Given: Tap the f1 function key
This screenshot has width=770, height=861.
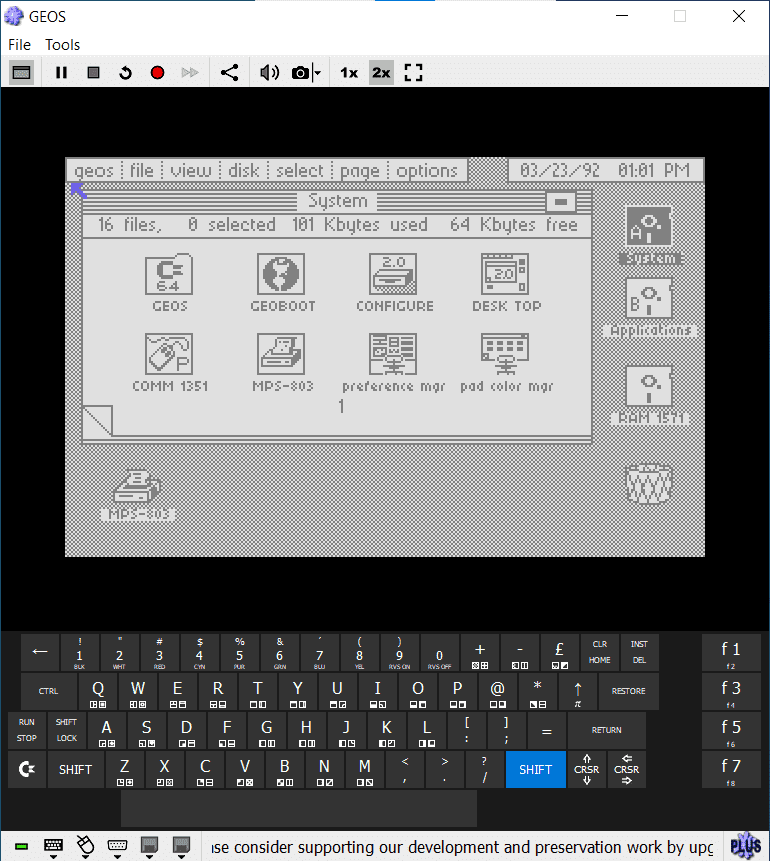Looking at the screenshot, I should tap(731, 653).
